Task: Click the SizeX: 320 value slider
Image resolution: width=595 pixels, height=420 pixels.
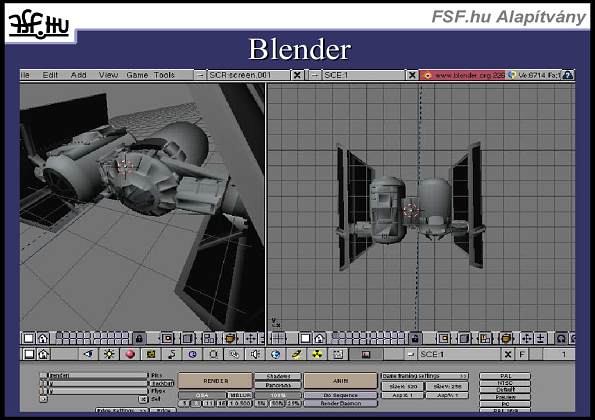Action: tap(403, 386)
